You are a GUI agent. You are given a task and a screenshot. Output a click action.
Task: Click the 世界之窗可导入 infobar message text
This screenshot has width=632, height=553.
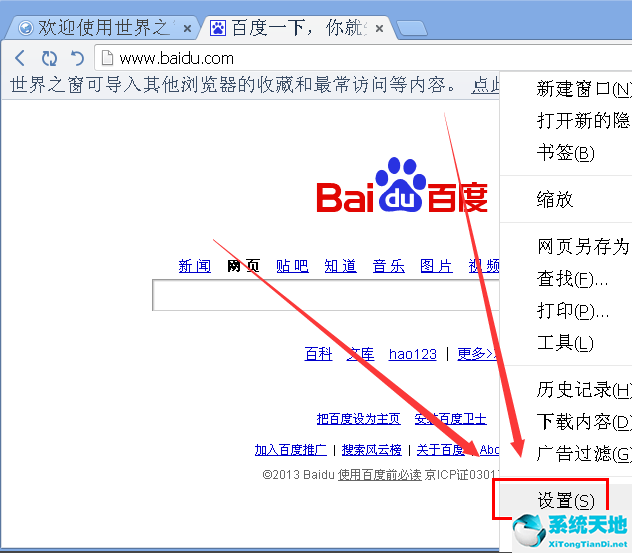click(x=233, y=85)
